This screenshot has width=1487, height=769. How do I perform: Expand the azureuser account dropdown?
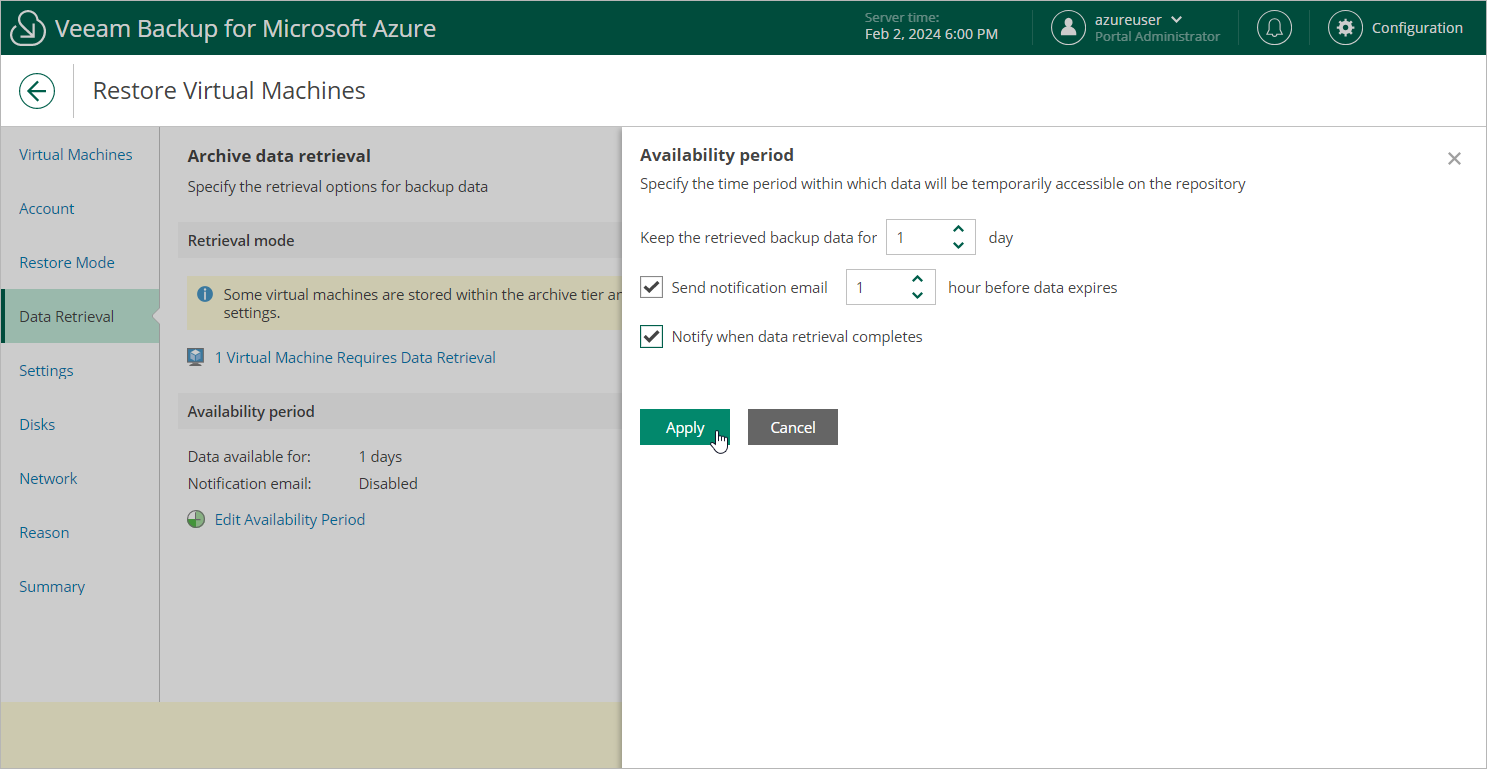tap(1176, 20)
